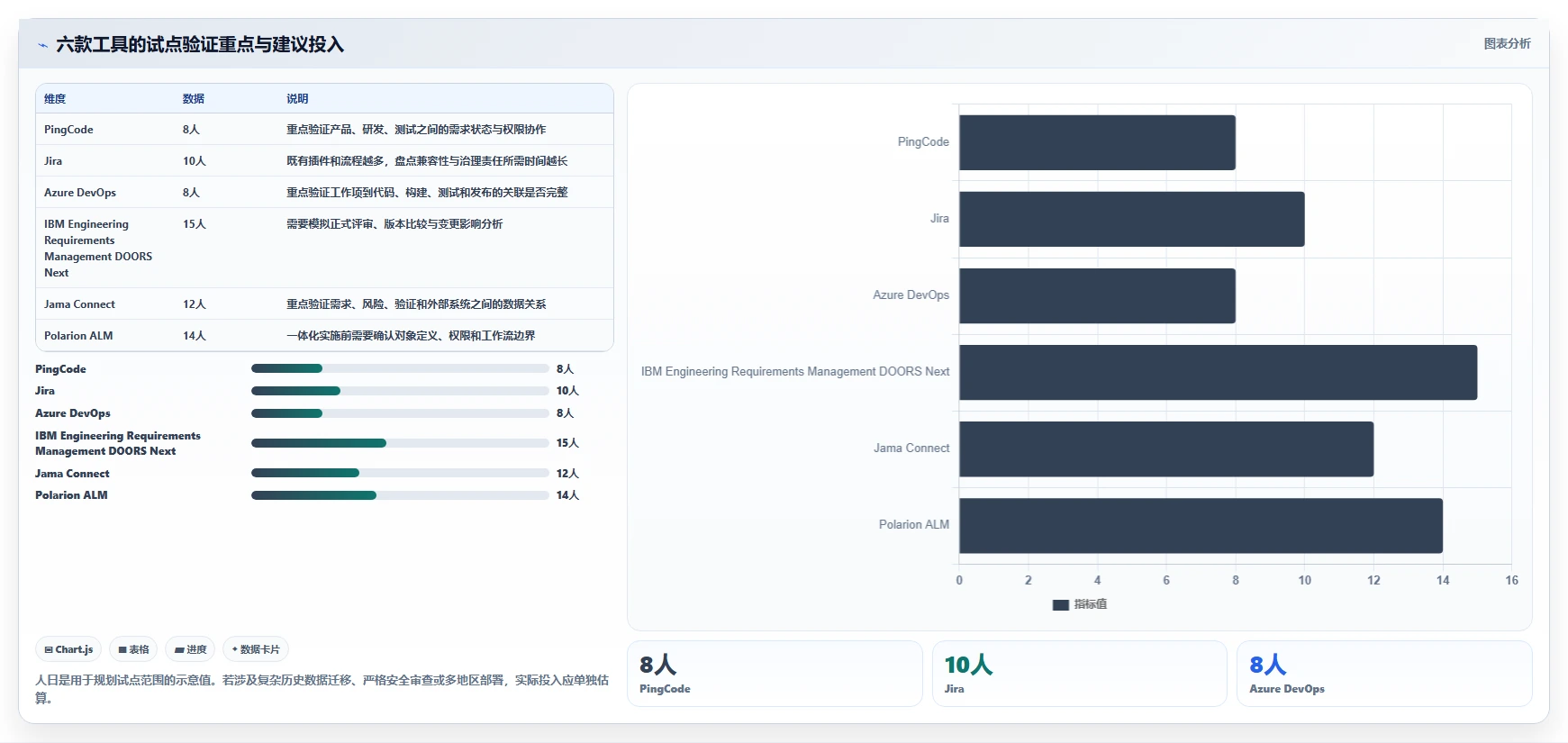Click the Polarion ALM progress bar
Screen dimensions: 1568x743
pos(400,495)
